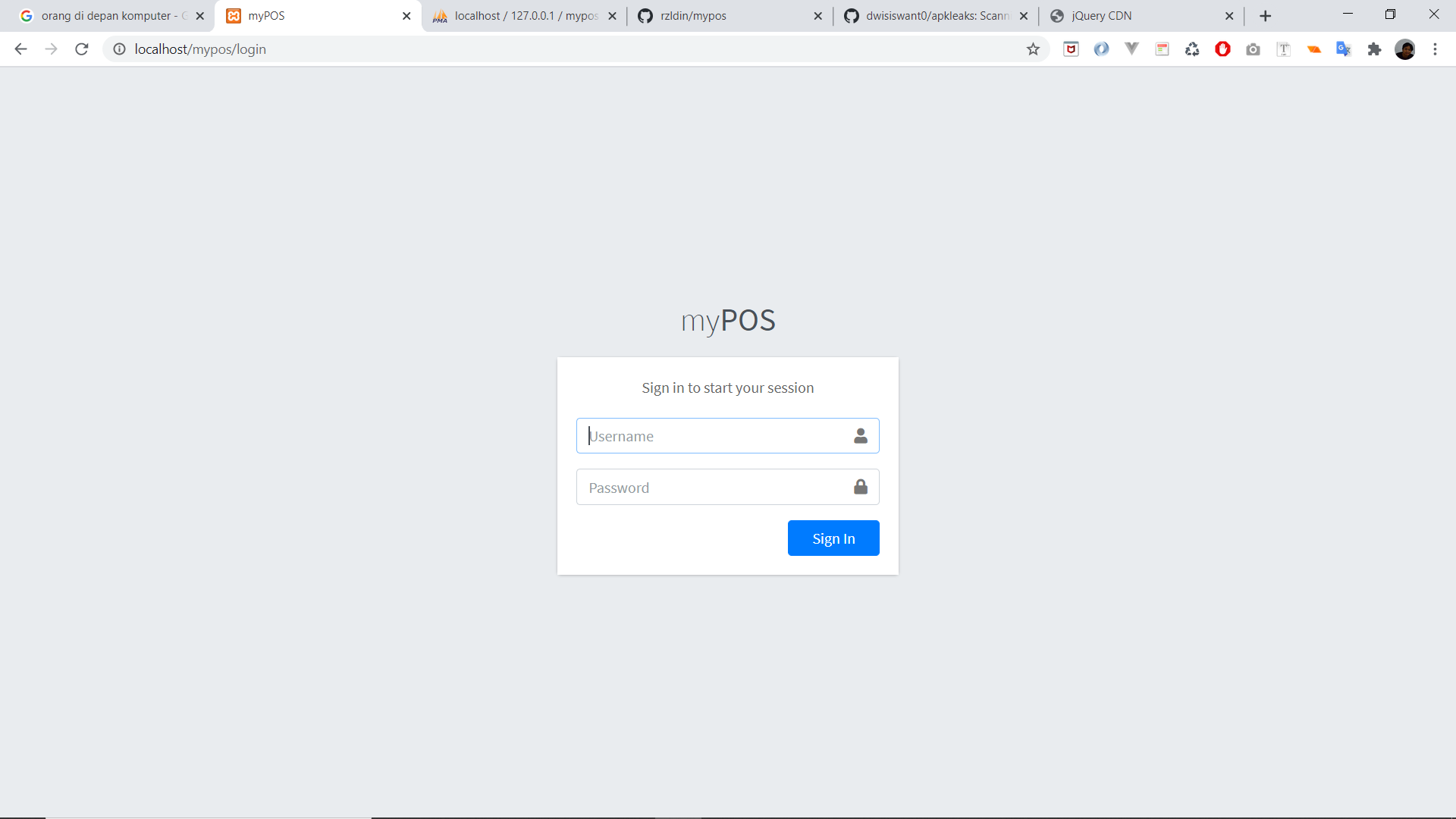This screenshot has height=819, width=1456.
Task: Click the lock icon in the Password field
Action: [861, 487]
